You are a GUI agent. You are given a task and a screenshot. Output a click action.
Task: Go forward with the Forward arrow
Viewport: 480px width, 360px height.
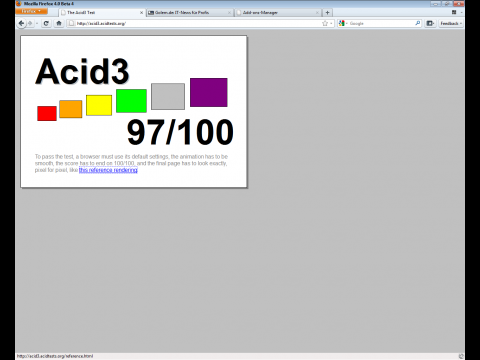pyautogui.click(x=30, y=23)
